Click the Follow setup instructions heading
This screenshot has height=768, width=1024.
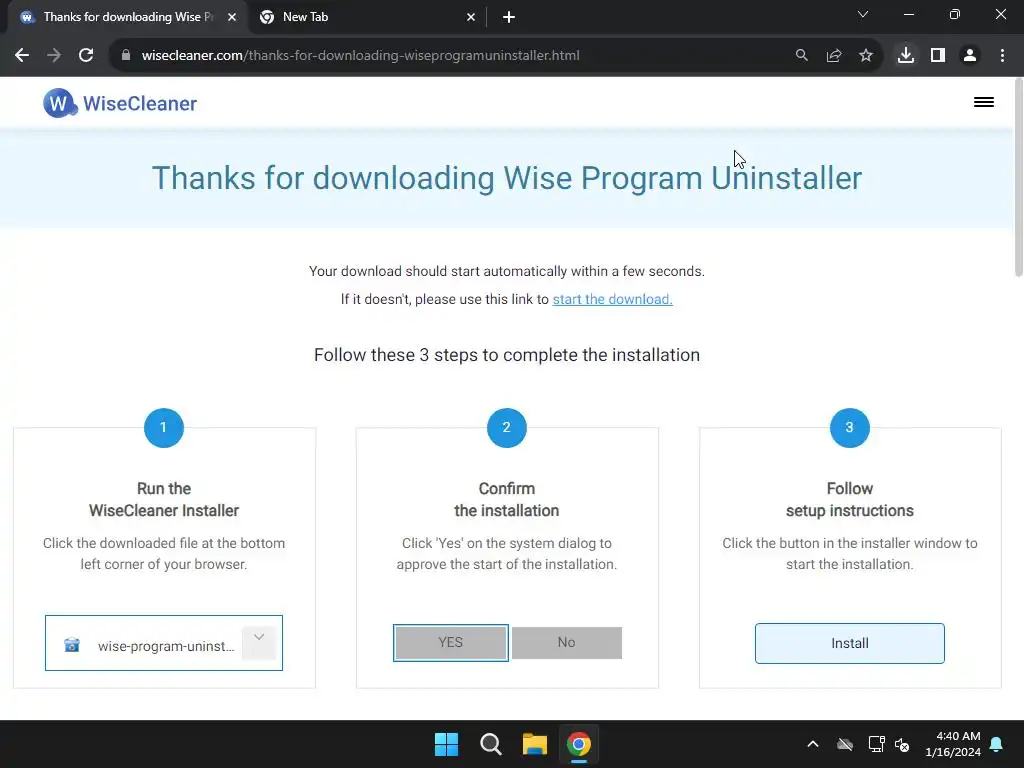coord(850,500)
